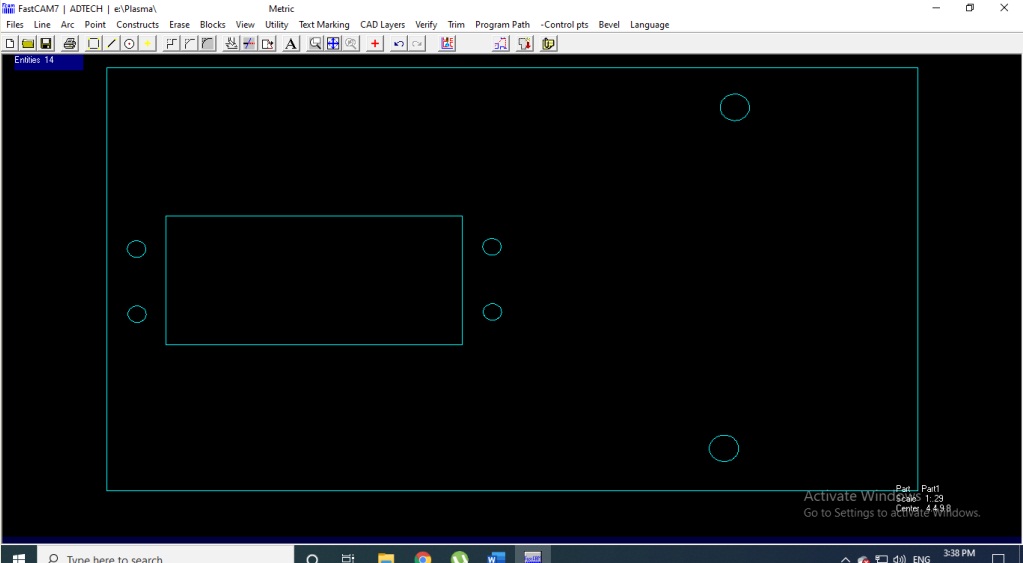The height and width of the screenshot is (563, 1023).
Task: Click the blue four-arrow zoom extents icon
Action: pyautogui.click(x=333, y=44)
